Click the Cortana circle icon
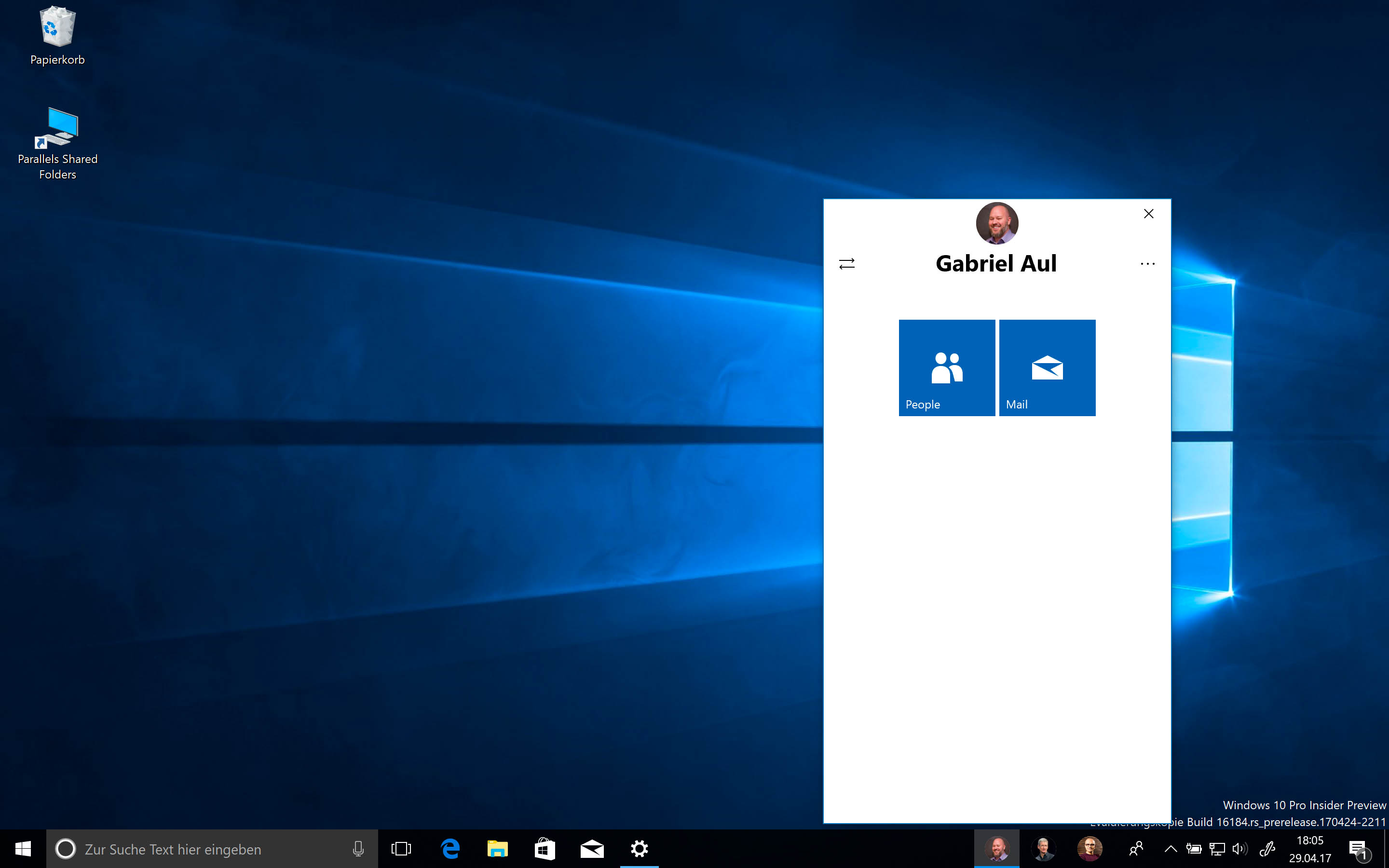Viewport: 1389px width, 868px height. (x=66, y=849)
